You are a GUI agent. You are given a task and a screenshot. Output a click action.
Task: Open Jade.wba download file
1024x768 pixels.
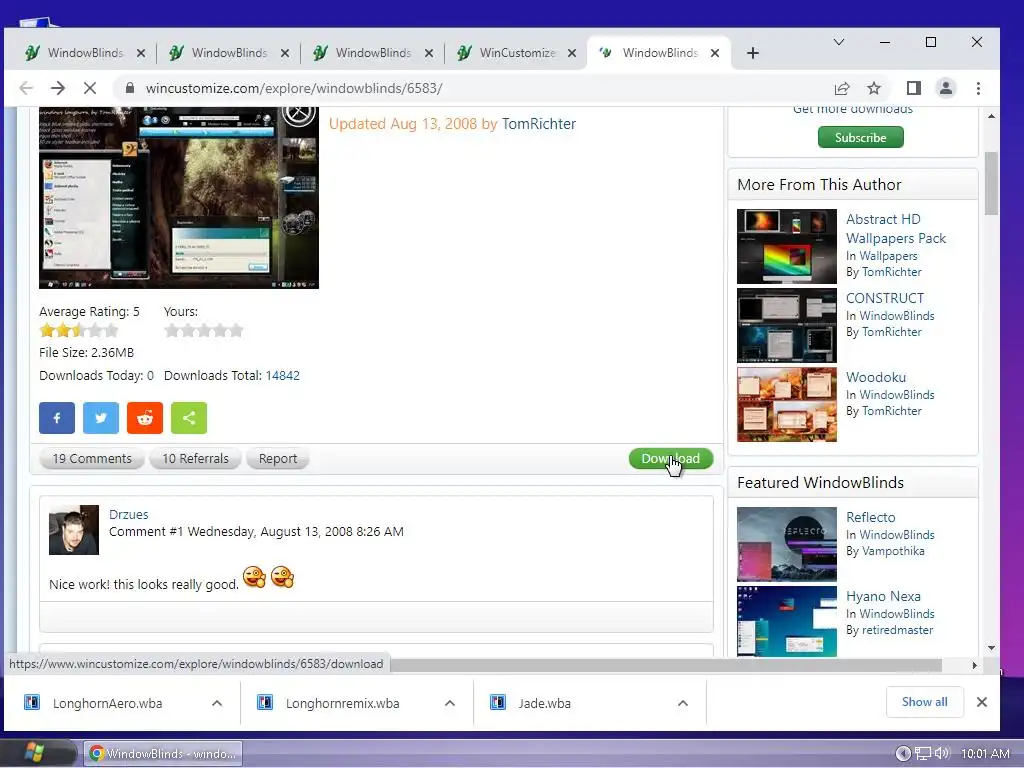(545, 703)
